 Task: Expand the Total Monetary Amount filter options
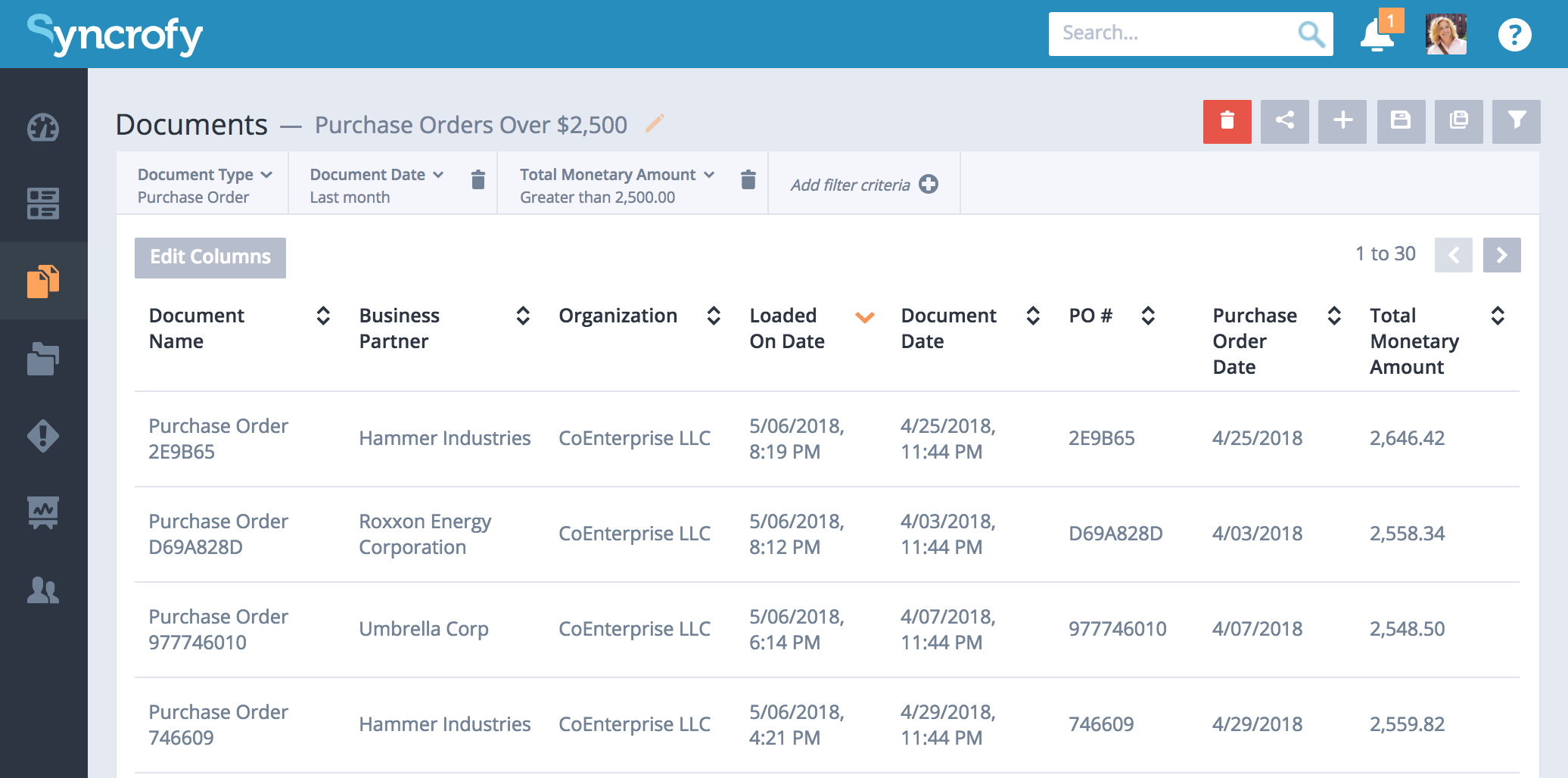pyautogui.click(x=709, y=174)
